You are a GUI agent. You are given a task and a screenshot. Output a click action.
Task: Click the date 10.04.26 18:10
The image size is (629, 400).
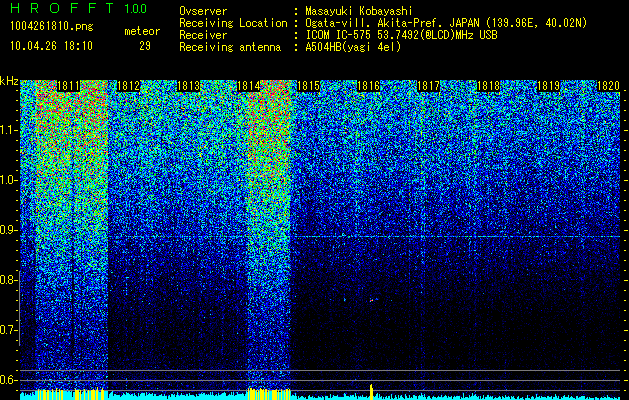click(x=51, y=46)
